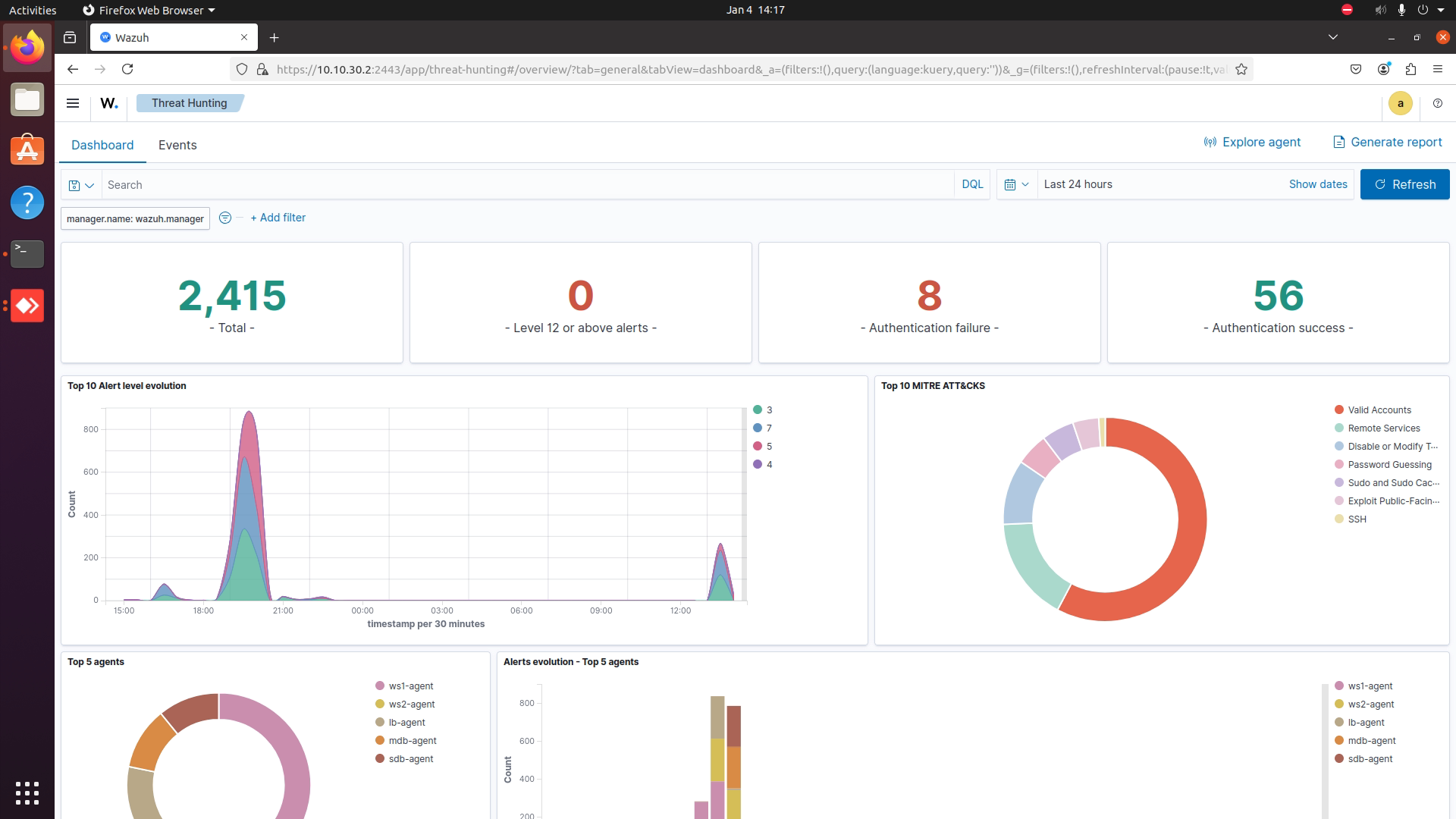Open the date quick-select calendar dropdown
The image size is (1456, 819).
1016,184
